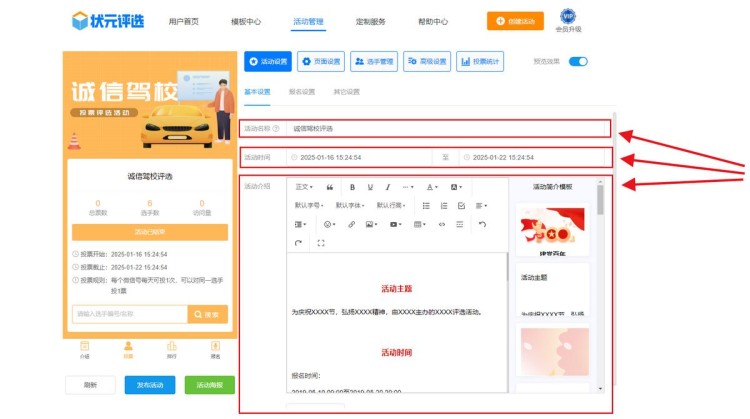The image size is (750, 419).
Task: Click the 活动名称 input field
Action: [x=445, y=128]
